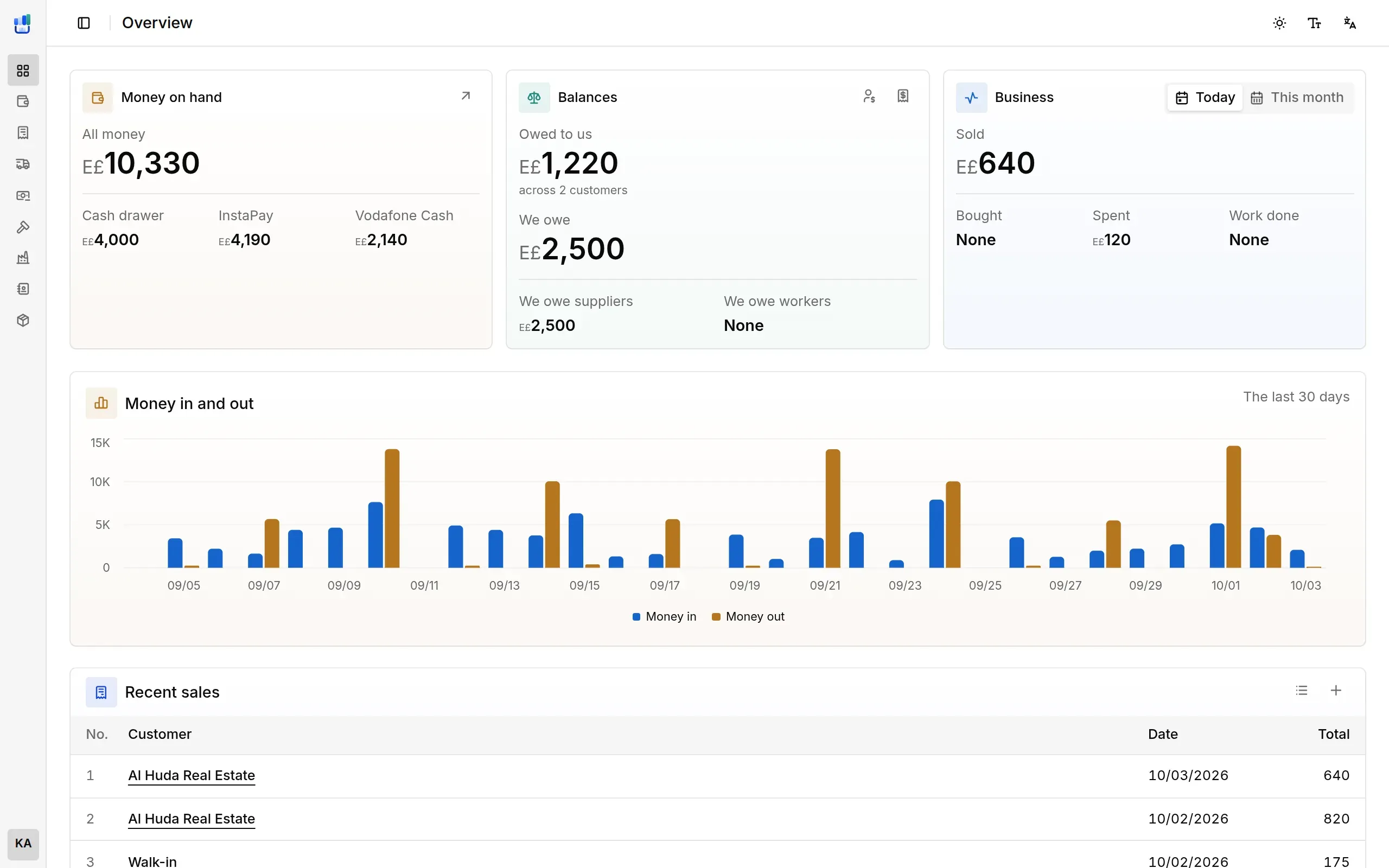The image size is (1389, 868).
Task: Open the wallet icon in sidebar
Action: tap(23, 101)
